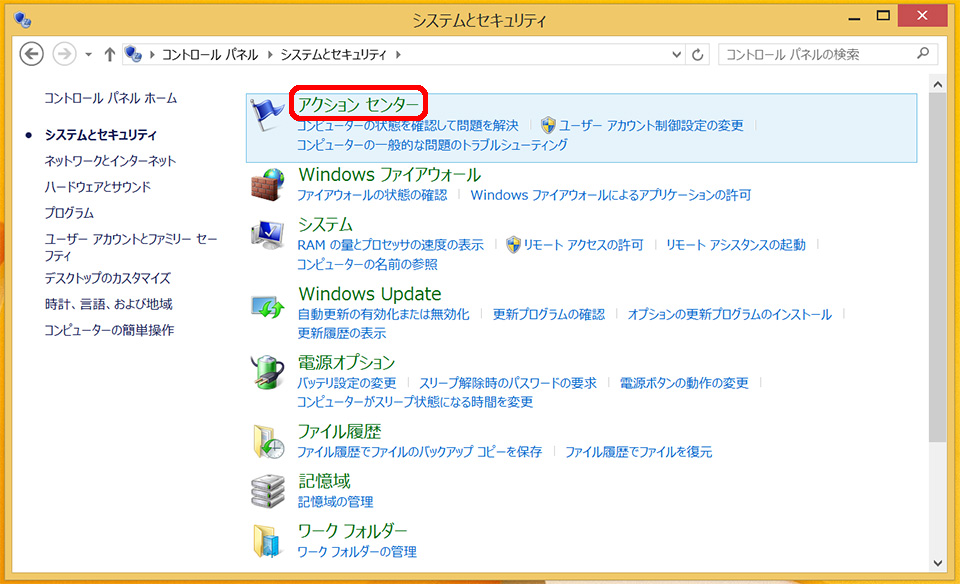Open デスクトップのカスタマイズ category
Image resolution: width=960 pixels, height=584 pixels.
coord(107,278)
